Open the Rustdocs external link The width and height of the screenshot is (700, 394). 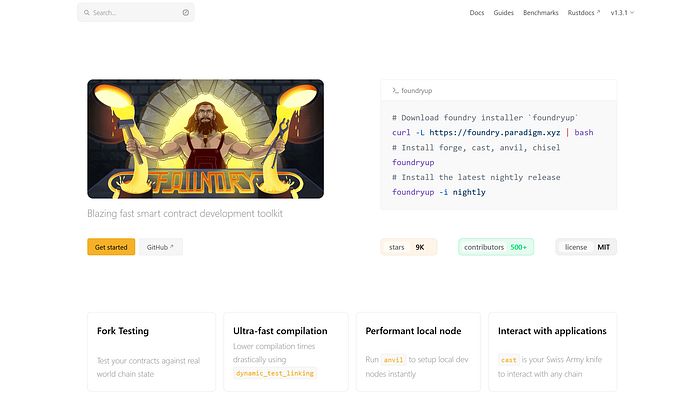(x=584, y=12)
